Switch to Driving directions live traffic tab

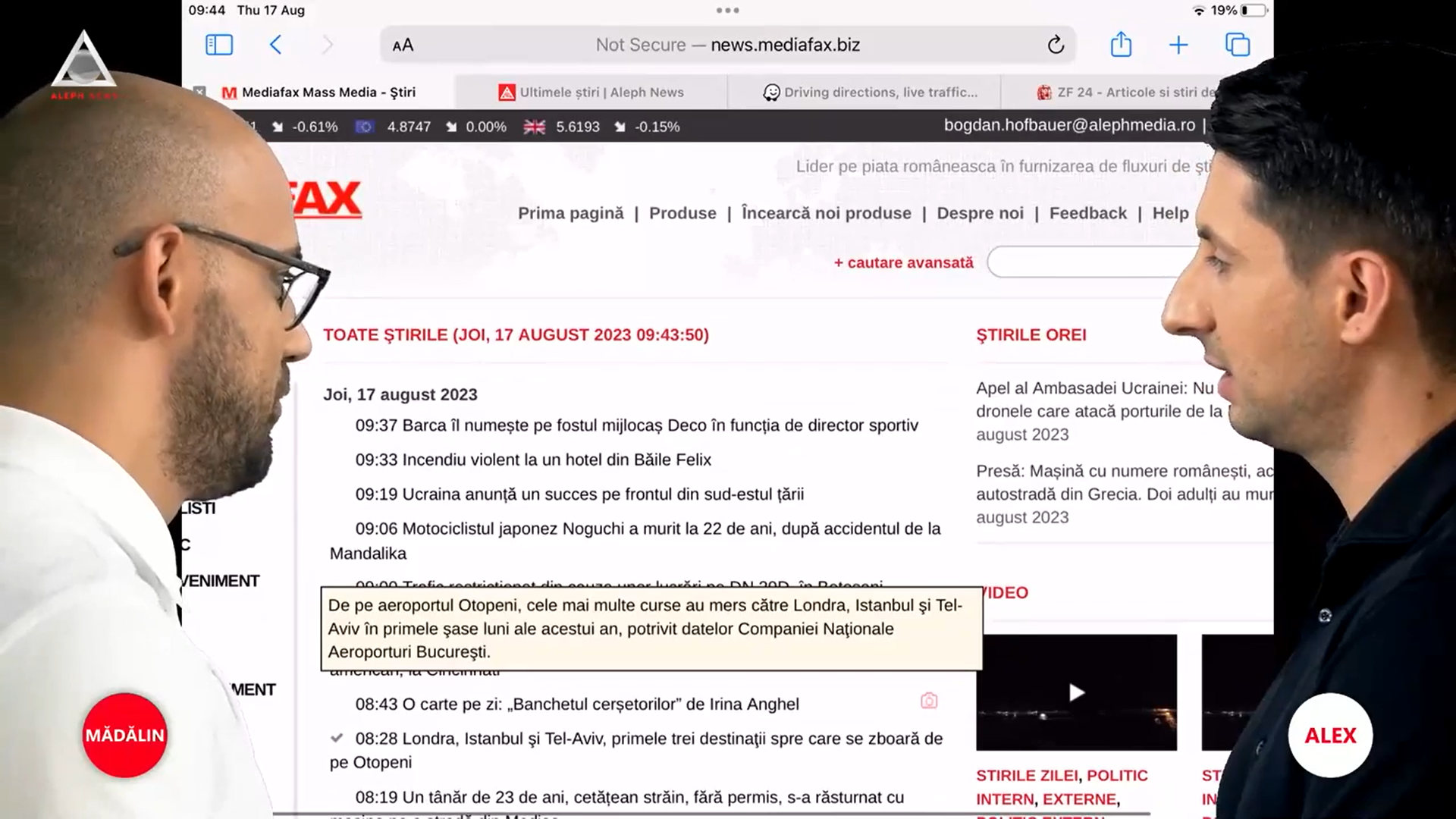871,92
